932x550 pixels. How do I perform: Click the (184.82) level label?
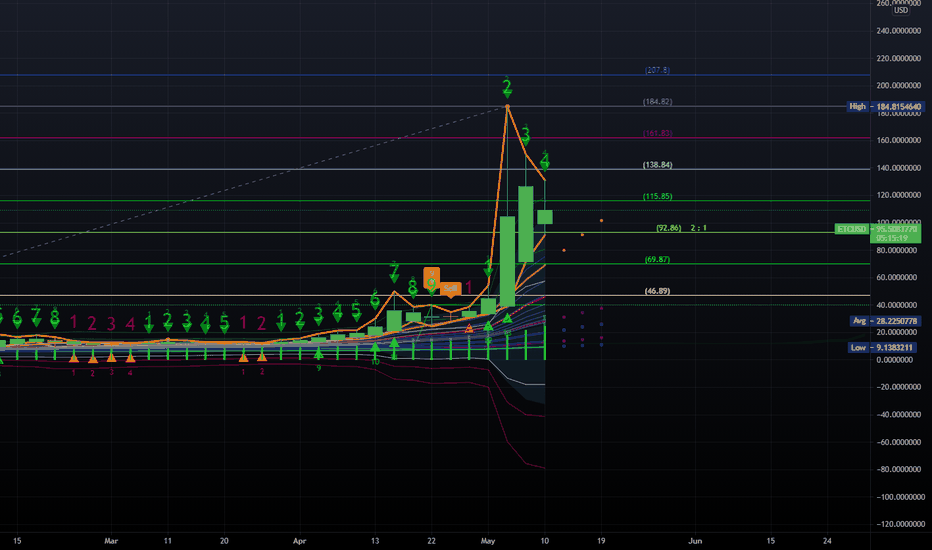pos(657,102)
